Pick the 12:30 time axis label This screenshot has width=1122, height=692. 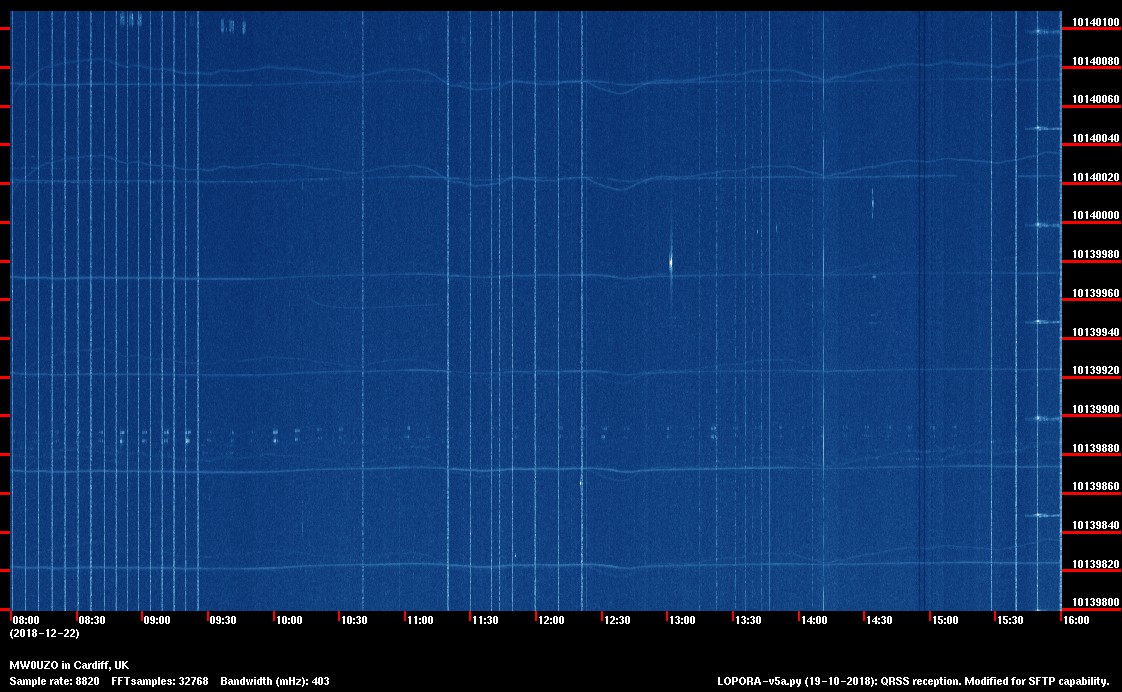(616, 620)
